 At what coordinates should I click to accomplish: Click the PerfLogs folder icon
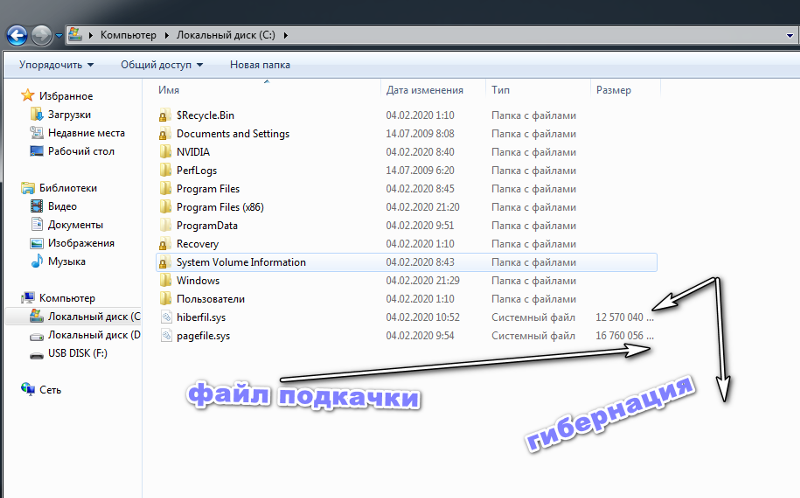[x=164, y=170]
